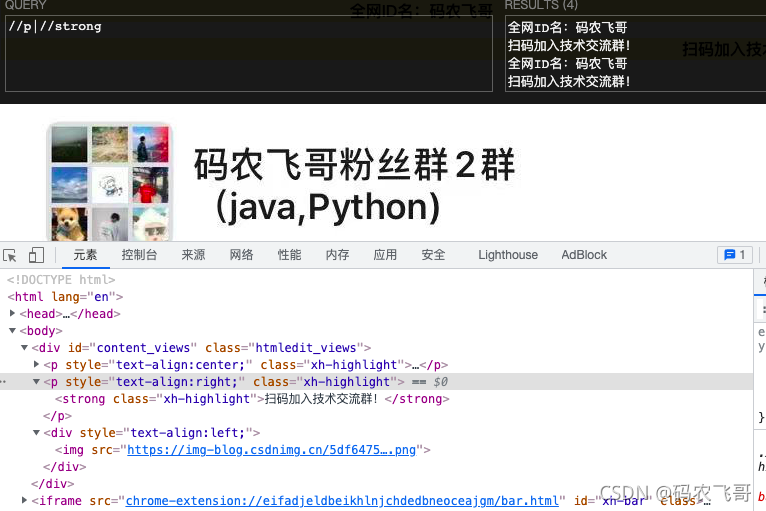Click the (java,Python) text in the page

tap(328, 207)
